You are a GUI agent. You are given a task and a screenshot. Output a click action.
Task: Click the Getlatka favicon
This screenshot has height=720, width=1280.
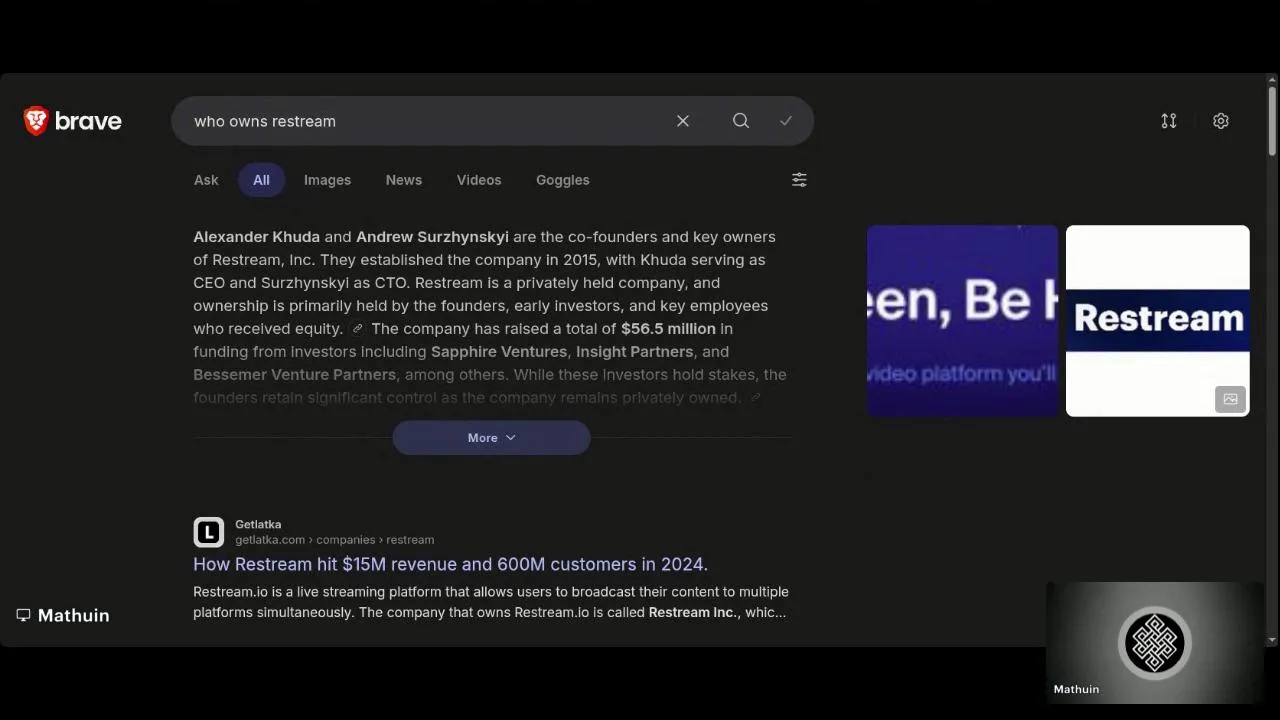tap(208, 532)
